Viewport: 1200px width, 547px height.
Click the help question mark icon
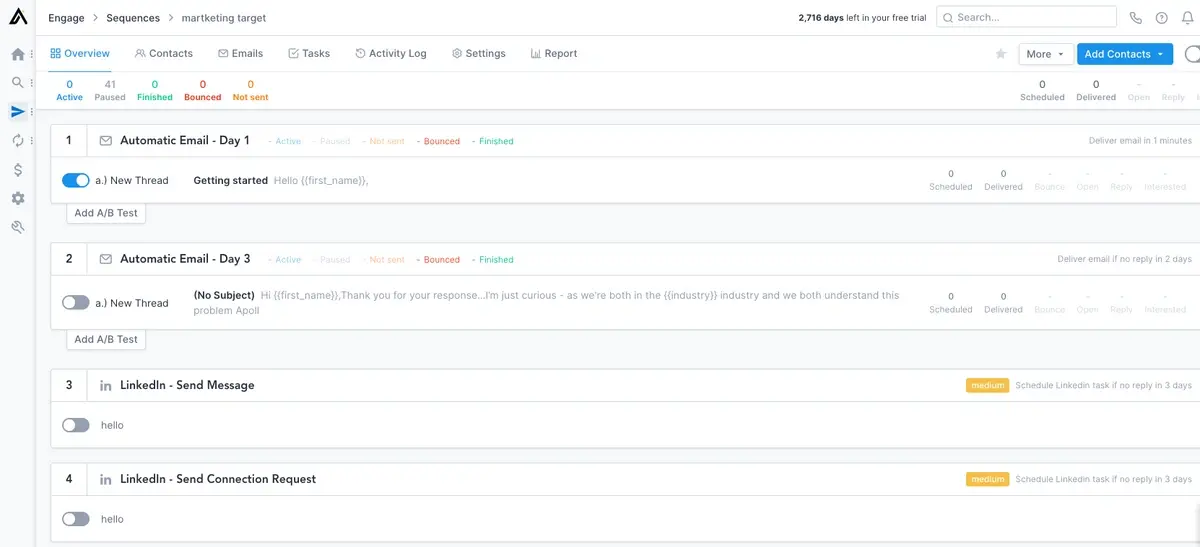pos(1161,18)
